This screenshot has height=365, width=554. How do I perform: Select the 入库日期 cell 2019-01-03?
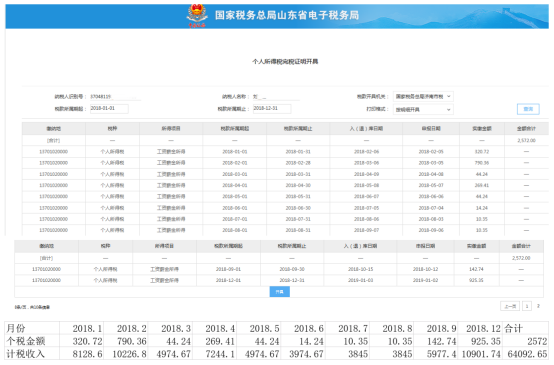coord(360,280)
